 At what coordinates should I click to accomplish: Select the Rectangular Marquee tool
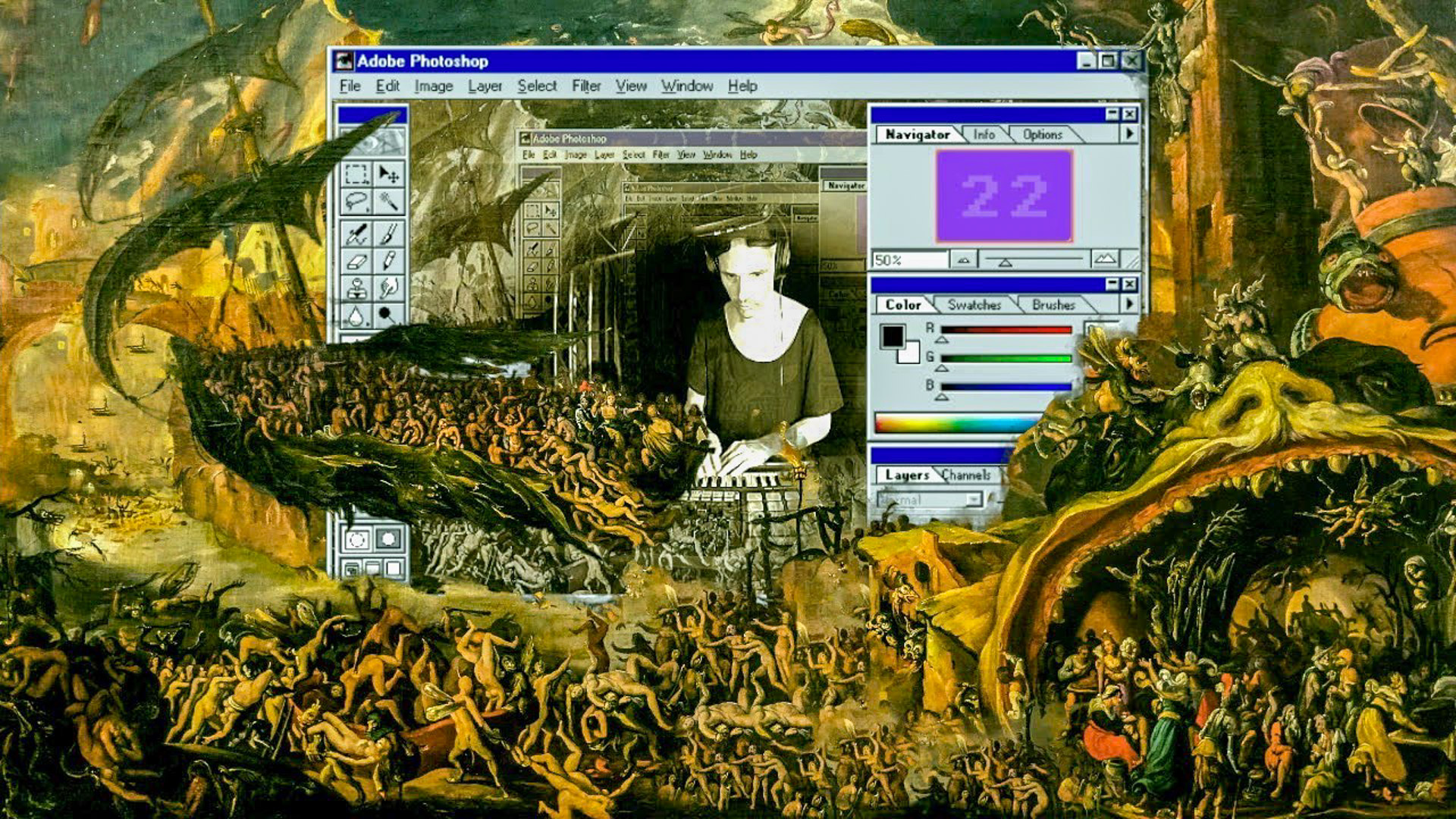click(356, 174)
